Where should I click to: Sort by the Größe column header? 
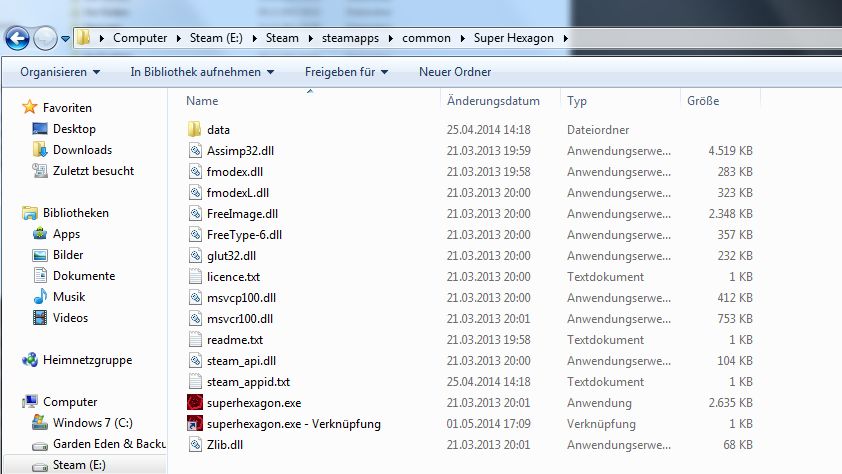point(703,101)
